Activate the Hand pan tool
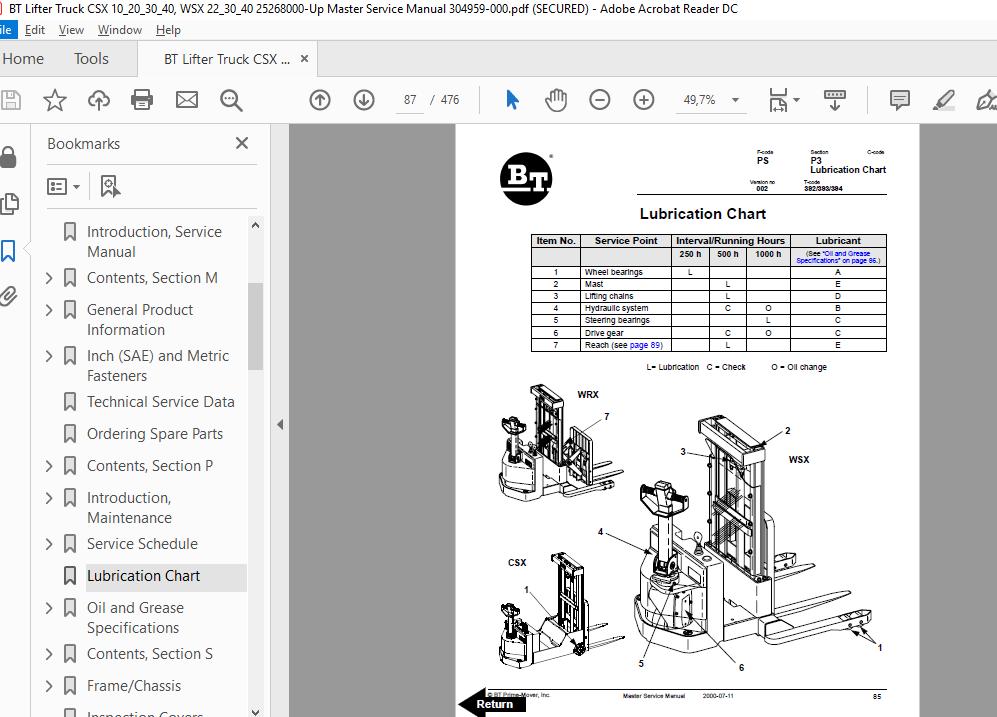The image size is (997, 717). click(x=556, y=100)
